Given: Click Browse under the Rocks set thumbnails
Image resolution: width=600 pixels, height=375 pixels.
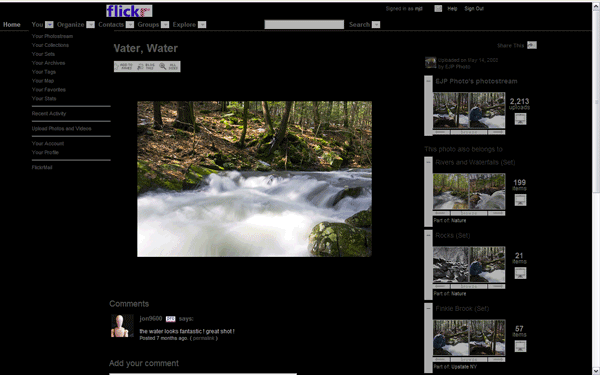Looking at the screenshot, I should point(469,287).
